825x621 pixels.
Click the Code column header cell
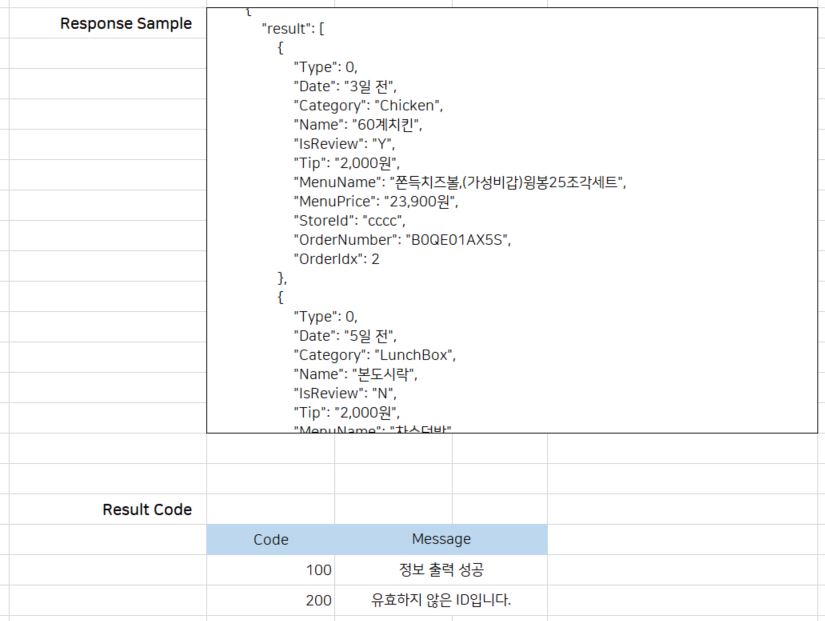click(x=270, y=540)
